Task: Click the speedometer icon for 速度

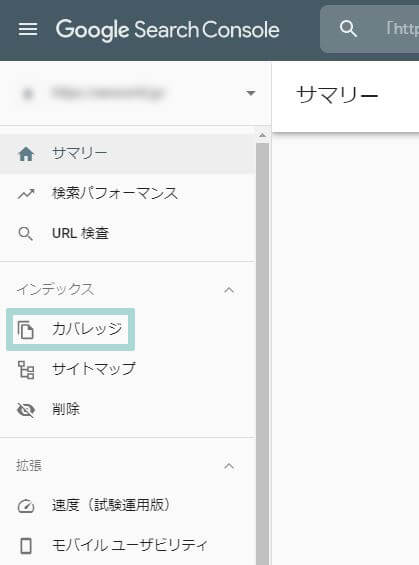Action: (26, 506)
